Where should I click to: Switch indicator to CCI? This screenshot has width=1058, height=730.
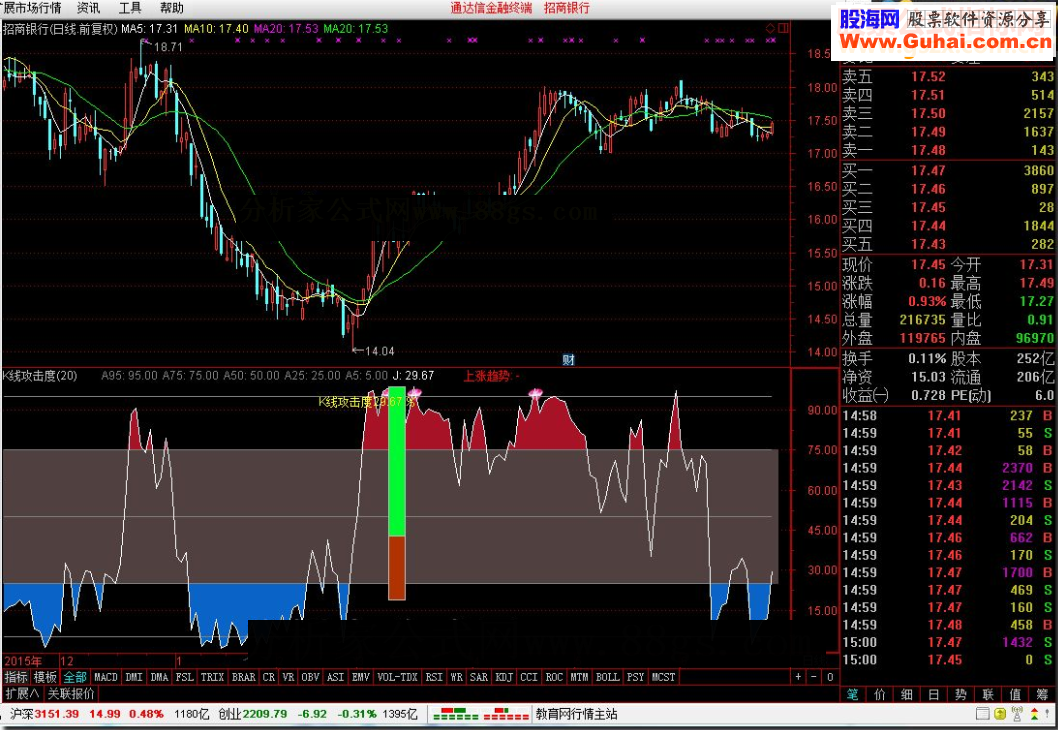point(529,677)
